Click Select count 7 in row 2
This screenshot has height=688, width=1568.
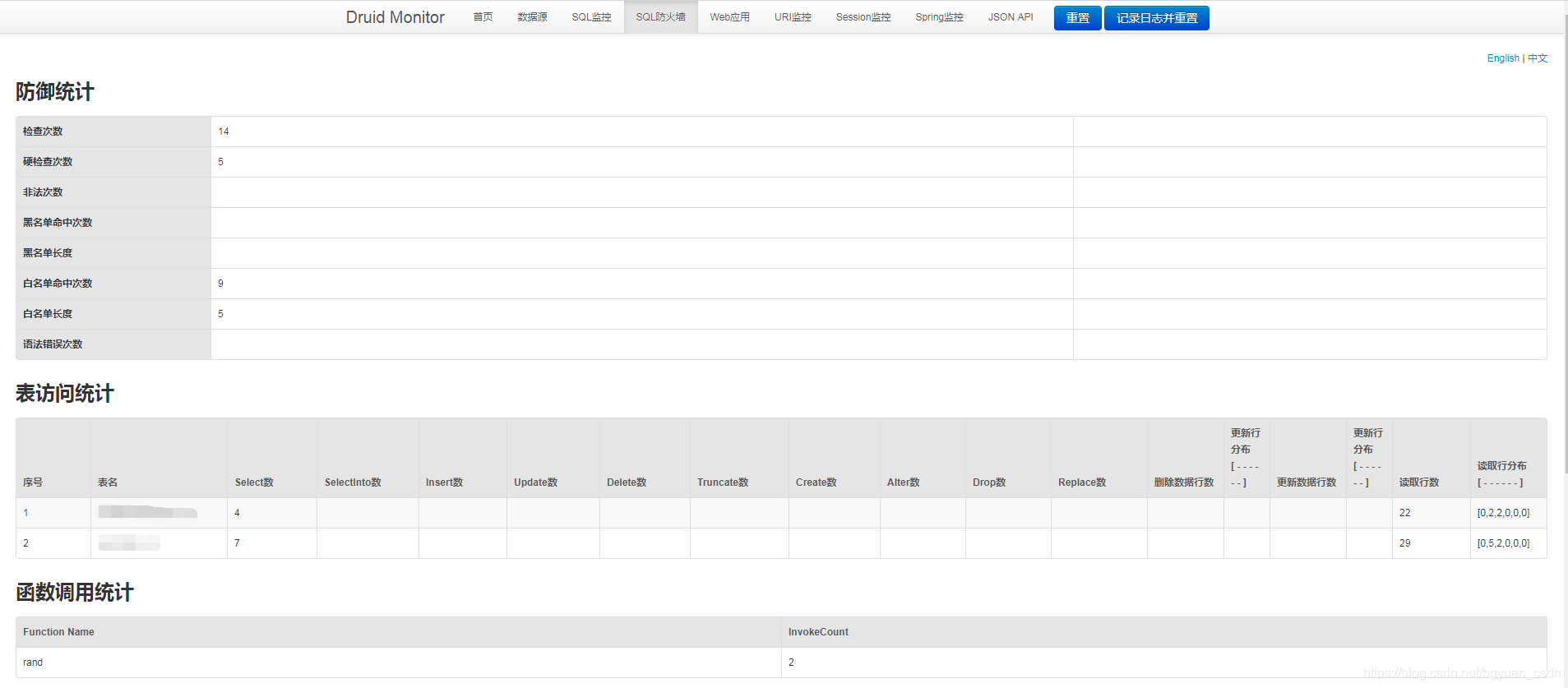[x=237, y=543]
